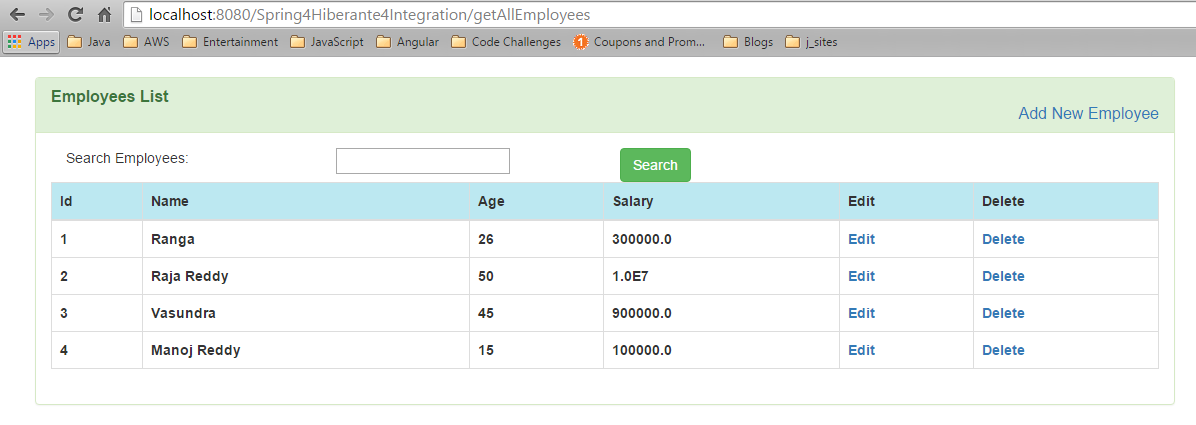Open the Code Challenges bookmarks folder
This screenshot has width=1196, height=425.
506,42
